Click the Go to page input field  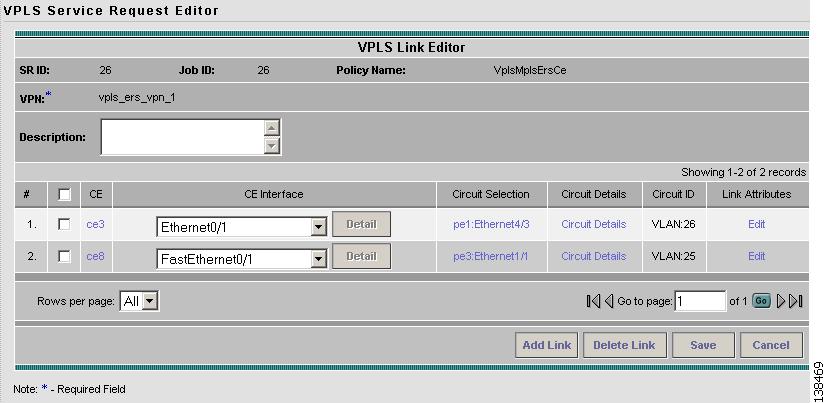click(700, 301)
